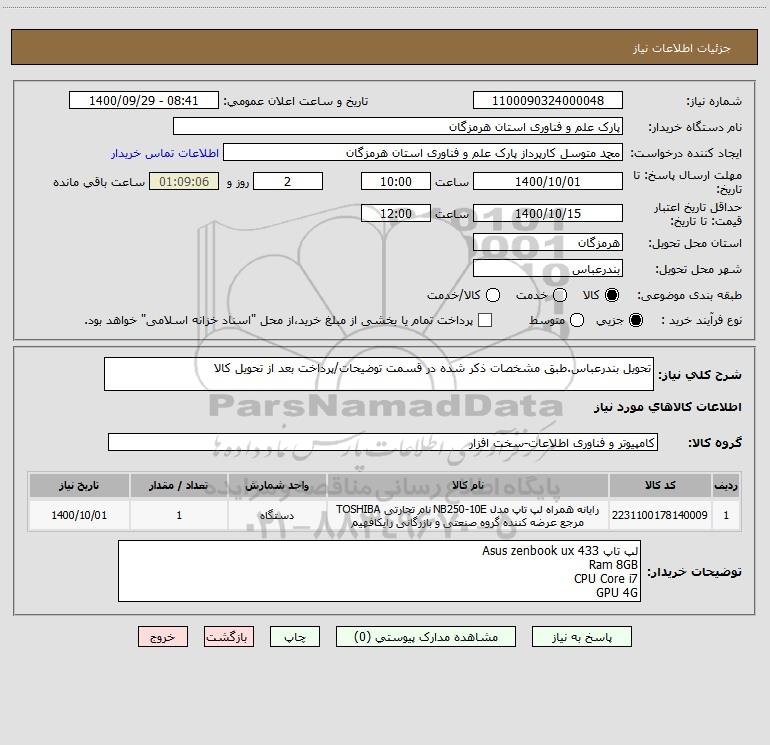Click the TOSHIBA NB250-10E product name cell

(468, 515)
